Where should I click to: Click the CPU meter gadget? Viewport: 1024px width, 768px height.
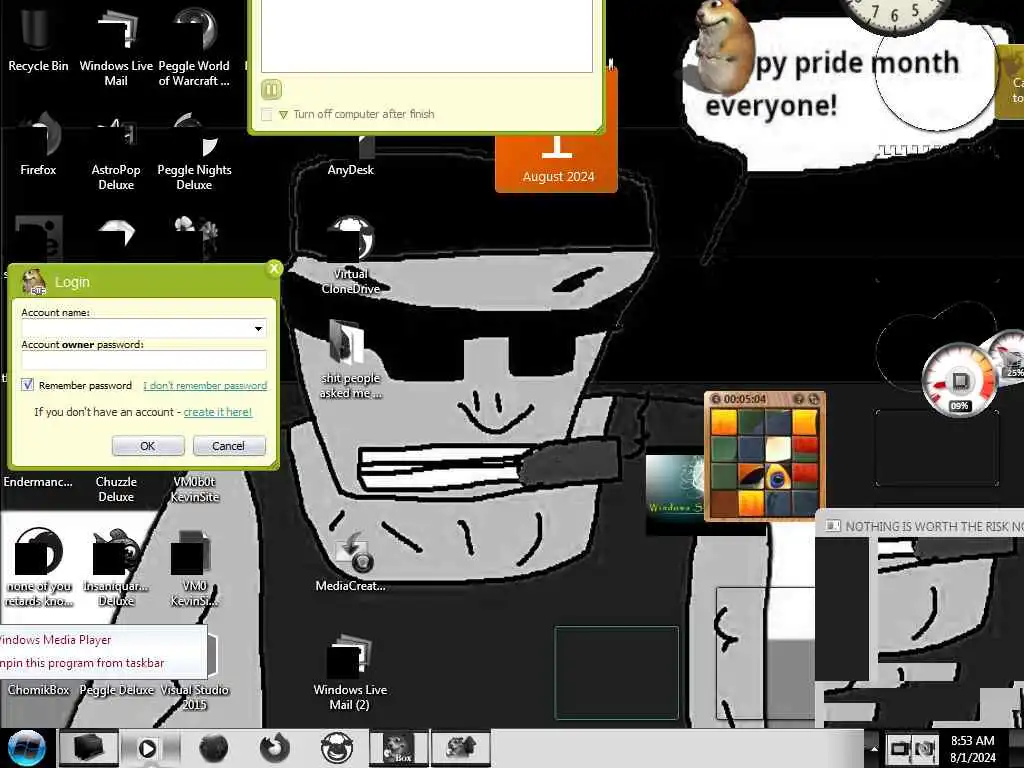pyautogui.click(x=959, y=381)
